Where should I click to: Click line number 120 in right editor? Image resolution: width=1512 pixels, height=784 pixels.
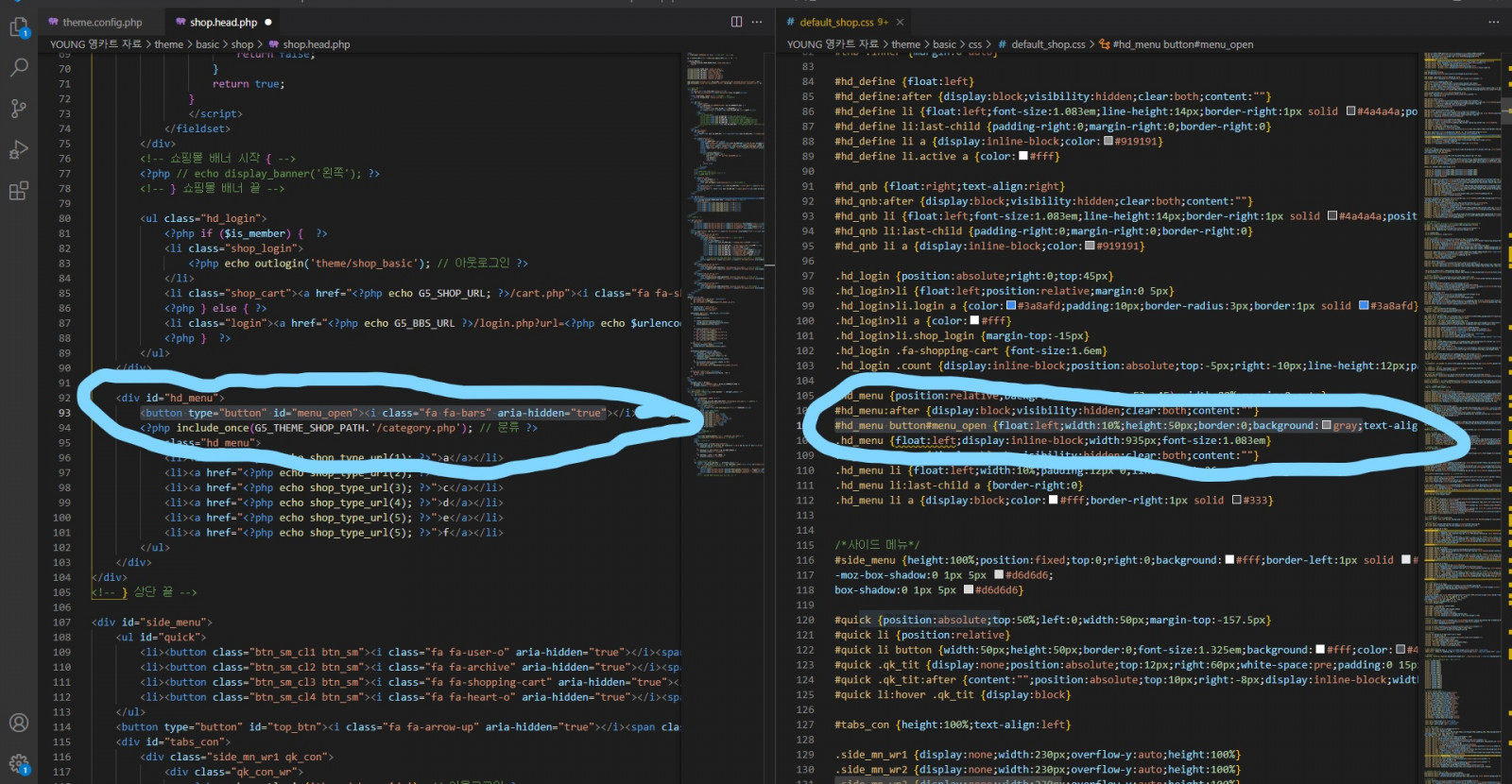805,621
